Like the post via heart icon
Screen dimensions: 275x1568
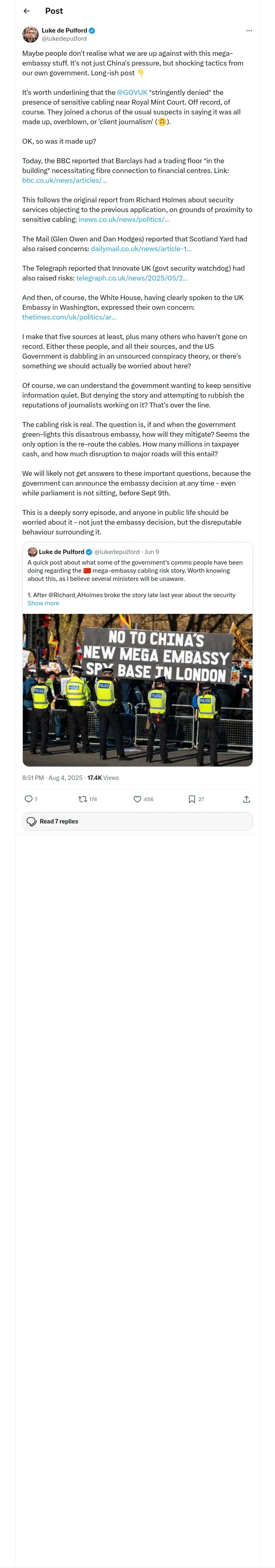point(137,799)
